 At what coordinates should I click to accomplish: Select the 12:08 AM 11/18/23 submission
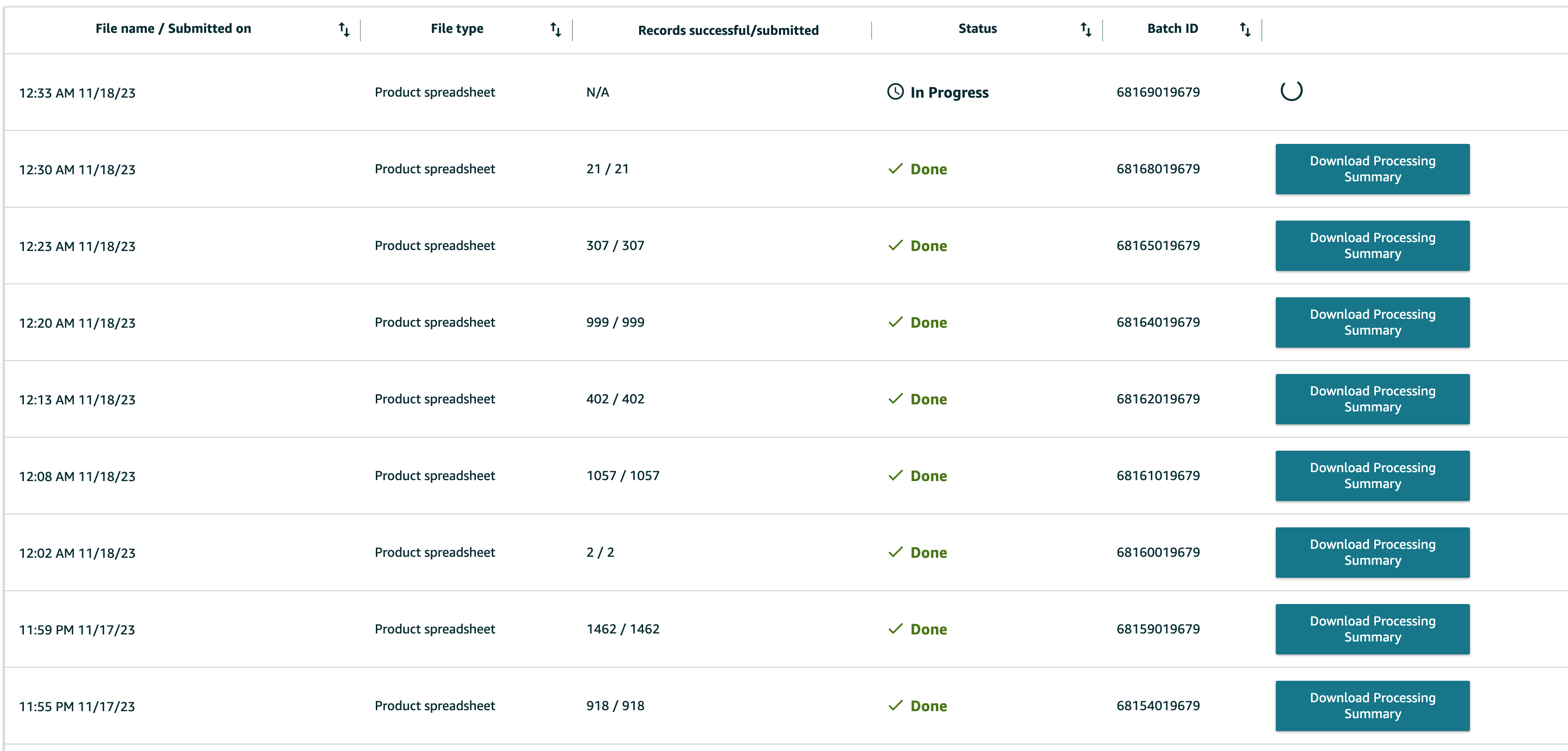point(77,477)
